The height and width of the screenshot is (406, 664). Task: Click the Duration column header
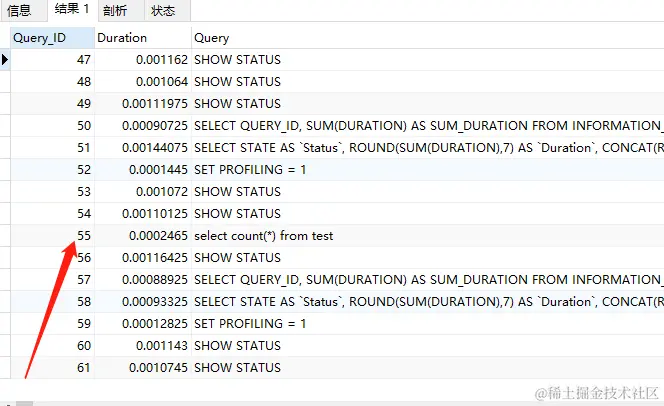(x=143, y=38)
